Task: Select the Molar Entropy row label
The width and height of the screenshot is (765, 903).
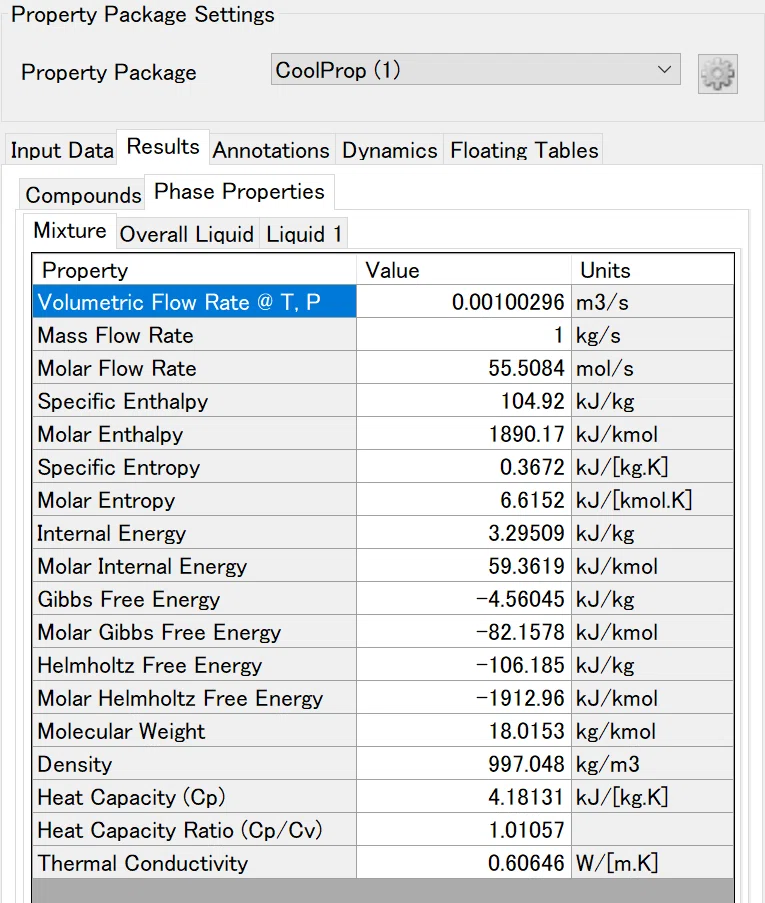Action: tap(195, 500)
